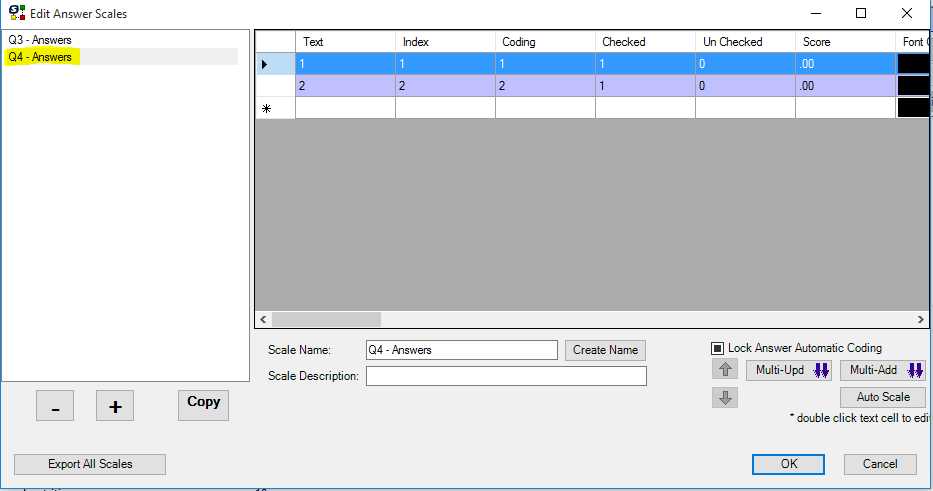Toggle Lock Answer Automatic Coding checkbox
This screenshot has width=933, height=491.
(x=718, y=348)
